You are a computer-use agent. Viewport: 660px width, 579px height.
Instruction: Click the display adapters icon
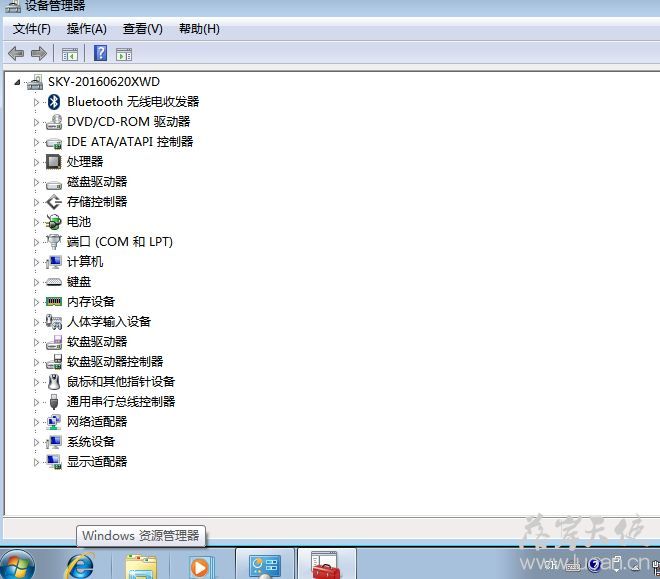tap(54, 462)
